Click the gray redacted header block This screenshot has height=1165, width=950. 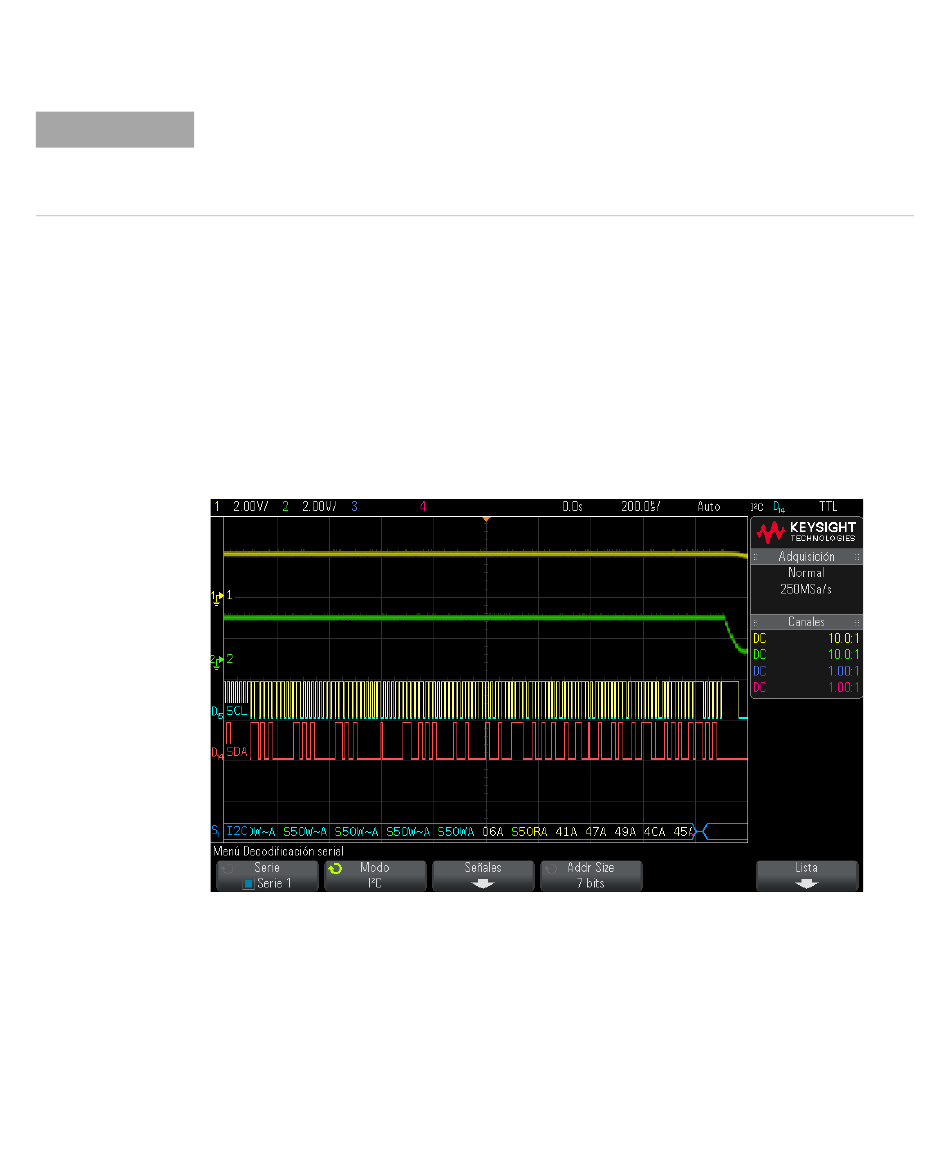point(115,130)
